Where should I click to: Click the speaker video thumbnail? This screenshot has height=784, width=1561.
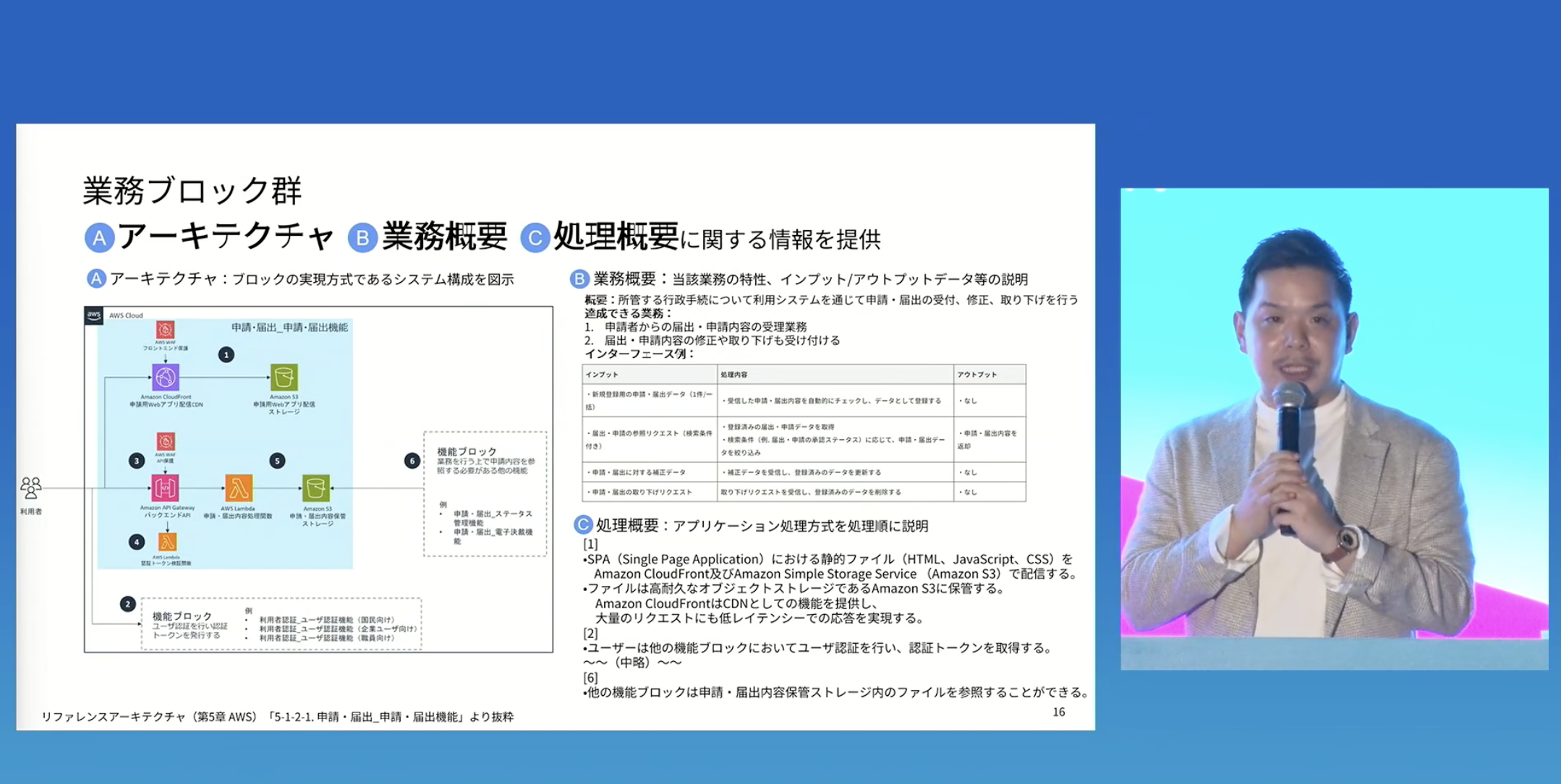point(1334,428)
